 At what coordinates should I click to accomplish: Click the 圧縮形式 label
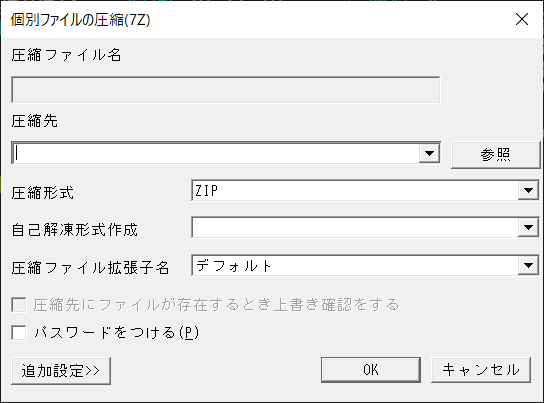(42, 193)
